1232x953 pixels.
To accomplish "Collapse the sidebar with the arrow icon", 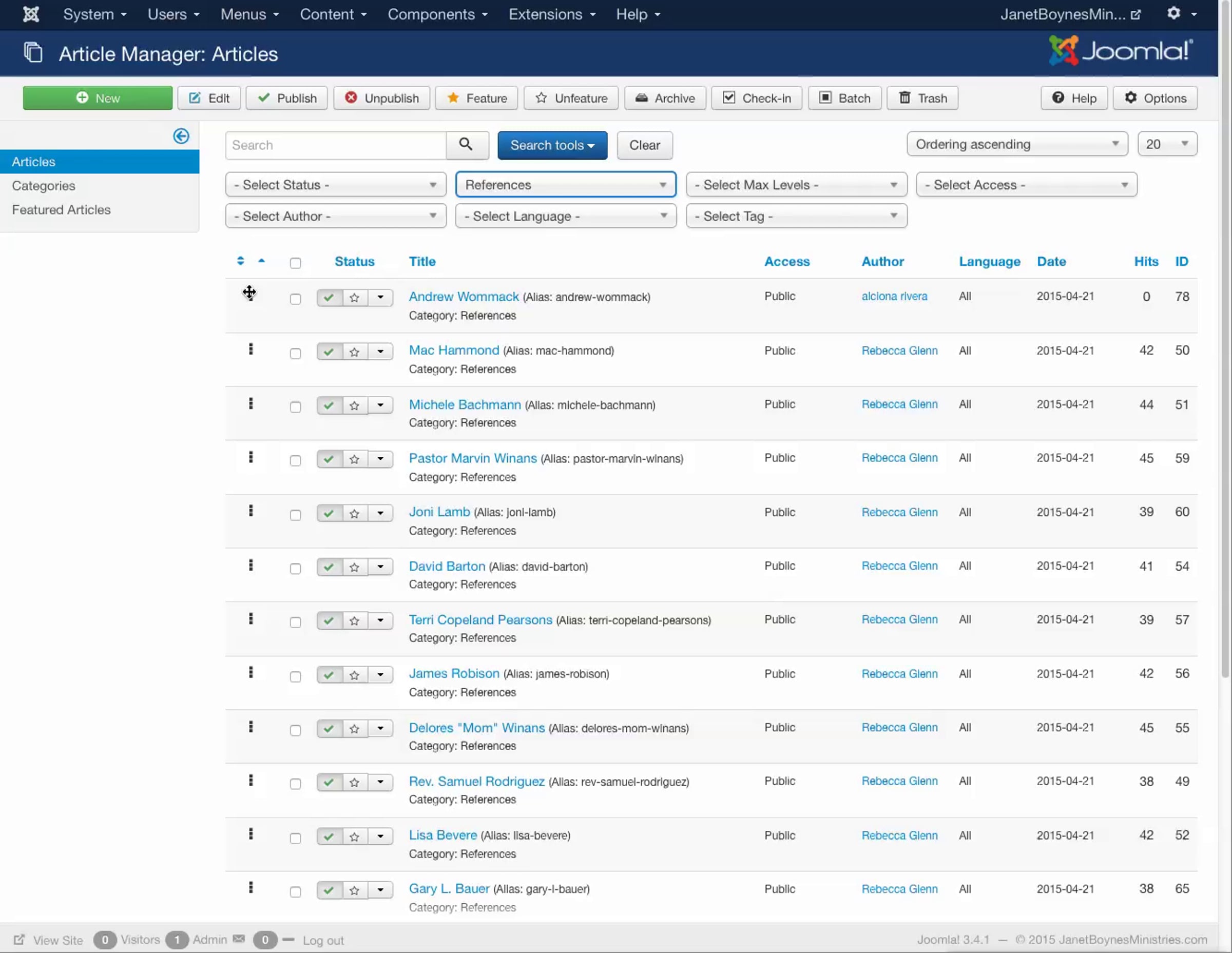I will 181,136.
